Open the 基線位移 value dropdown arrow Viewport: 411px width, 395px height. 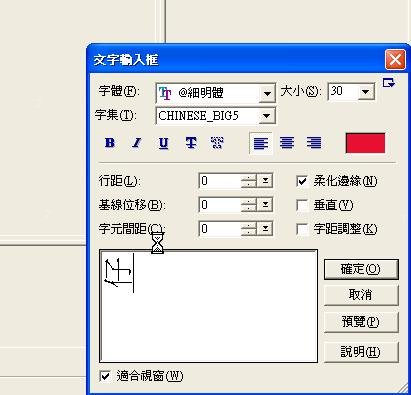[265, 205]
